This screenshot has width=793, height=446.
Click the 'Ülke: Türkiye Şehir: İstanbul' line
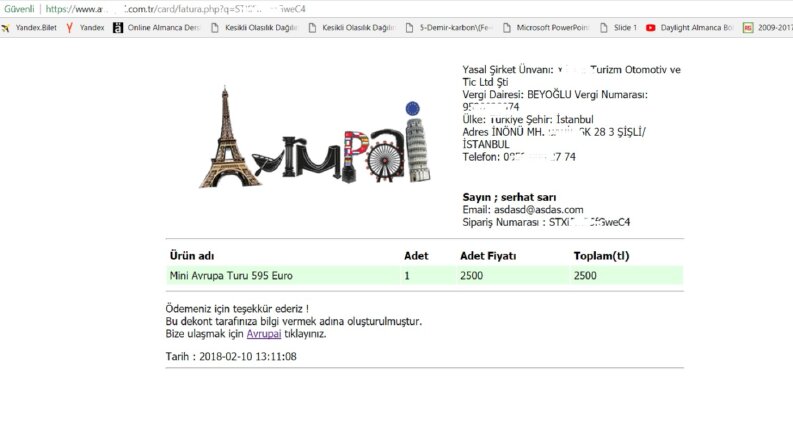pyautogui.click(x=528, y=119)
